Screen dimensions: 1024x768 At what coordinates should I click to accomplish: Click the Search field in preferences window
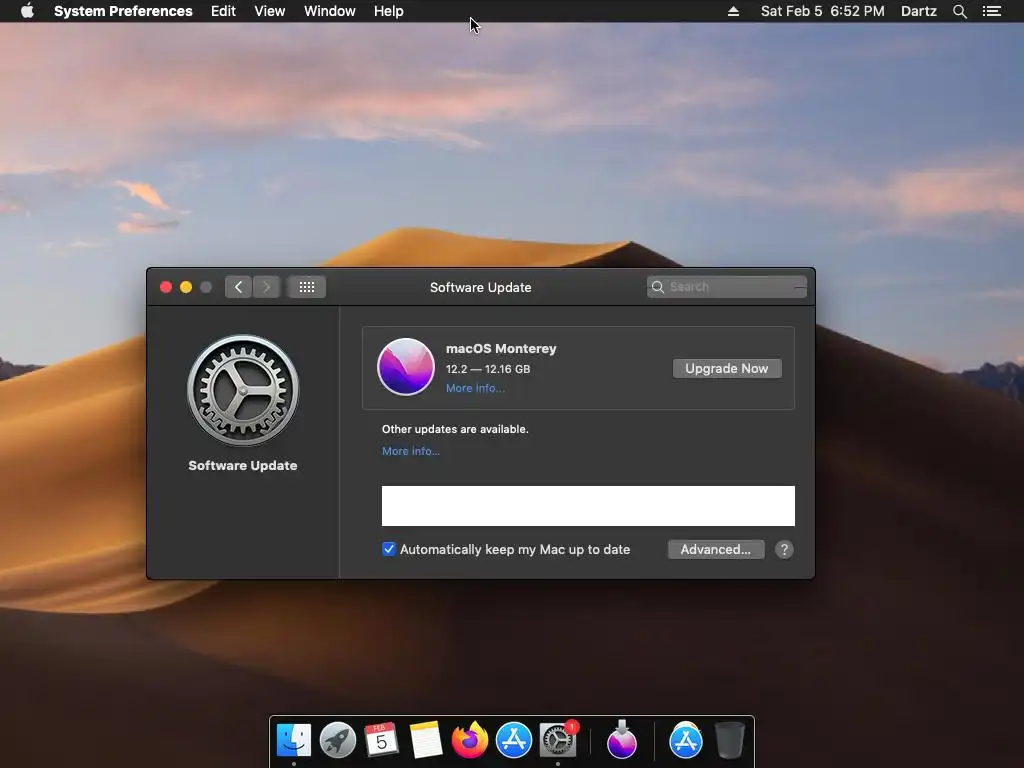click(x=727, y=287)
